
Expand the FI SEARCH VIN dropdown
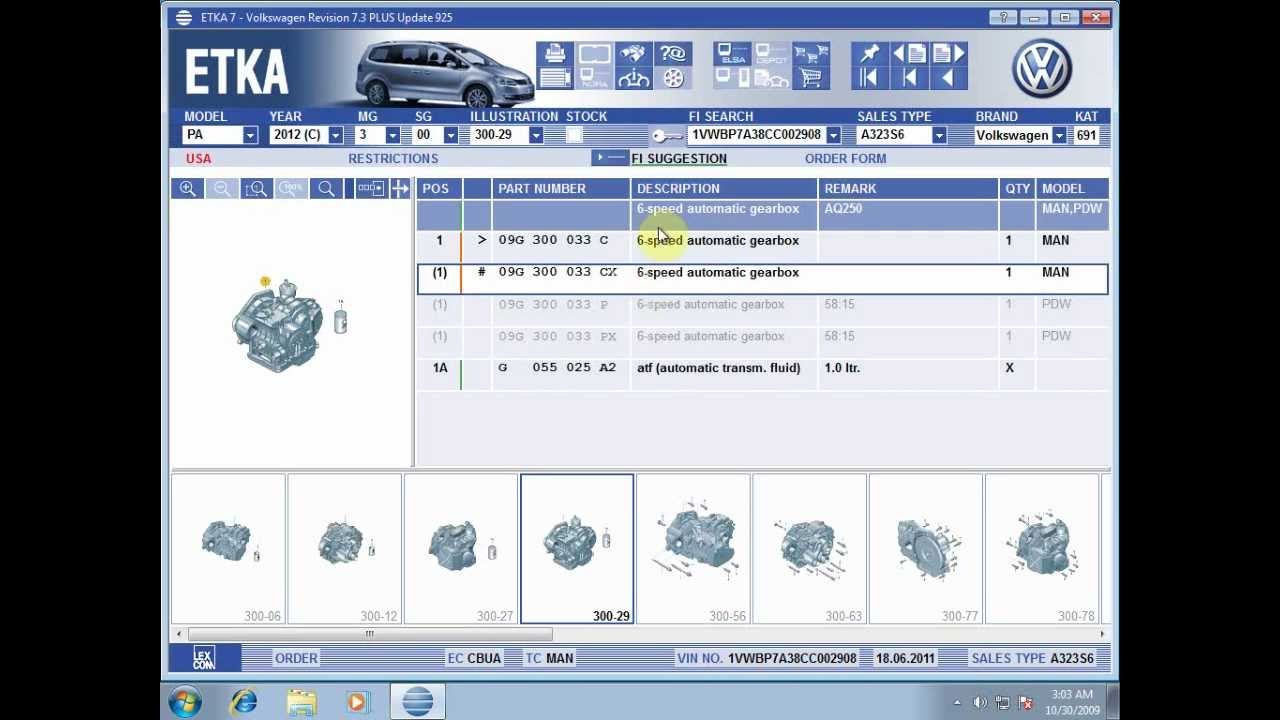click(x=833, y=136)
